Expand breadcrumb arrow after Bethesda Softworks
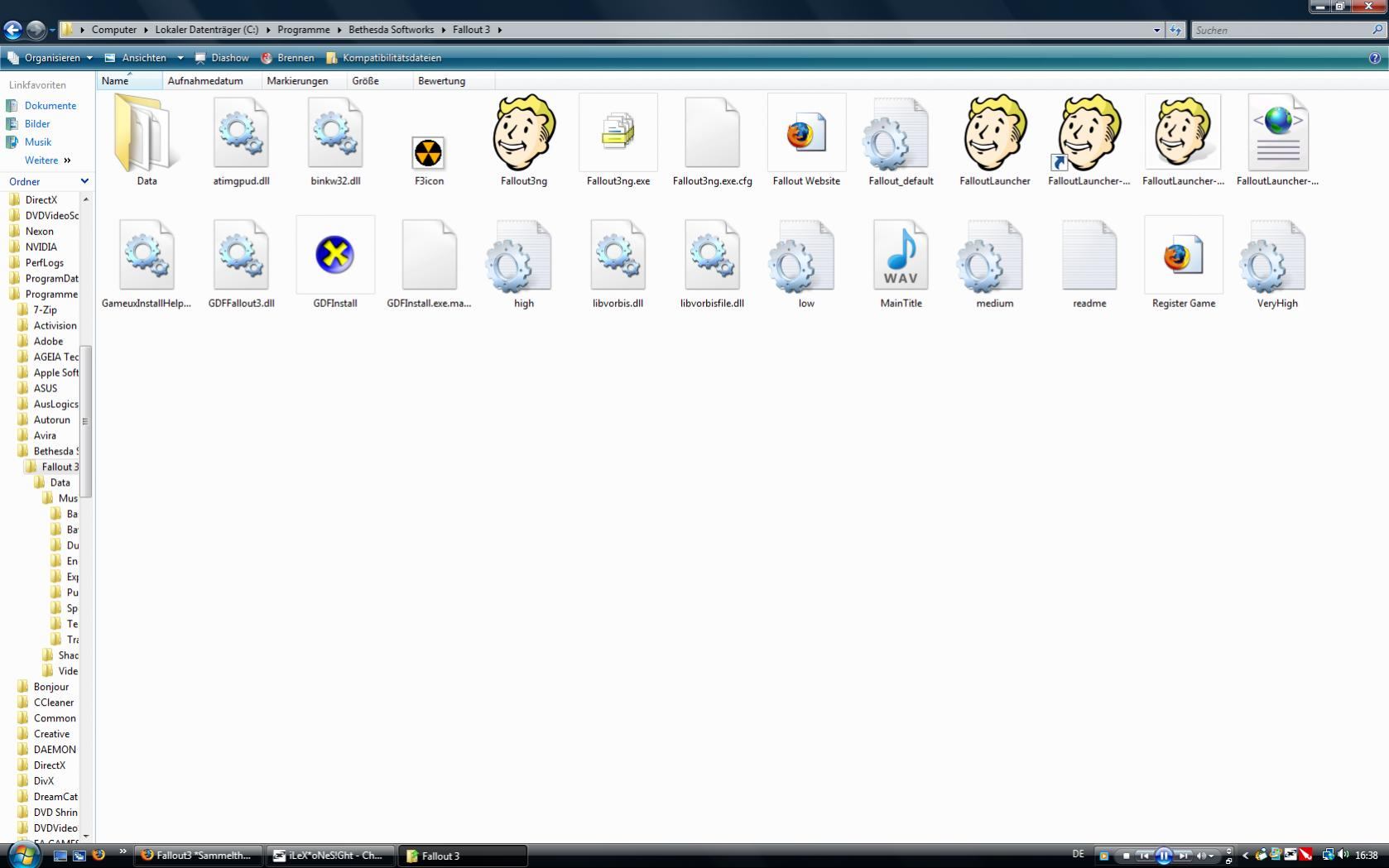Screen dimensions: 1389x868 click(444, 30)
